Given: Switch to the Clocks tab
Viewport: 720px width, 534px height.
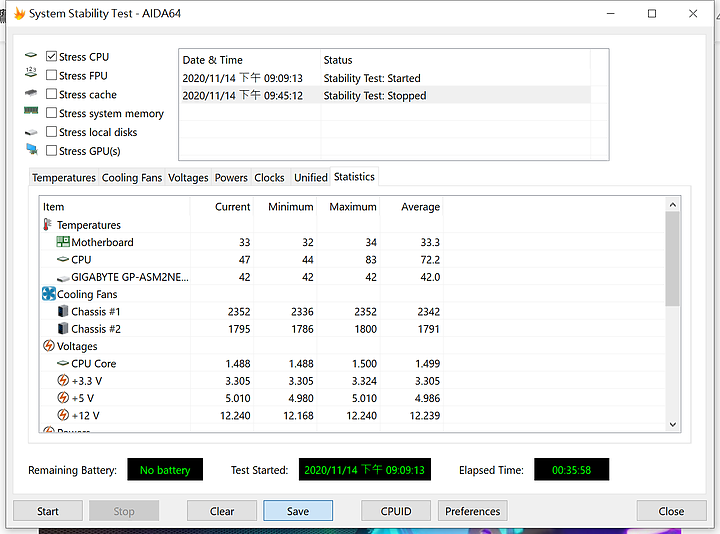Looking at the screenshot, I should point(270,178).
